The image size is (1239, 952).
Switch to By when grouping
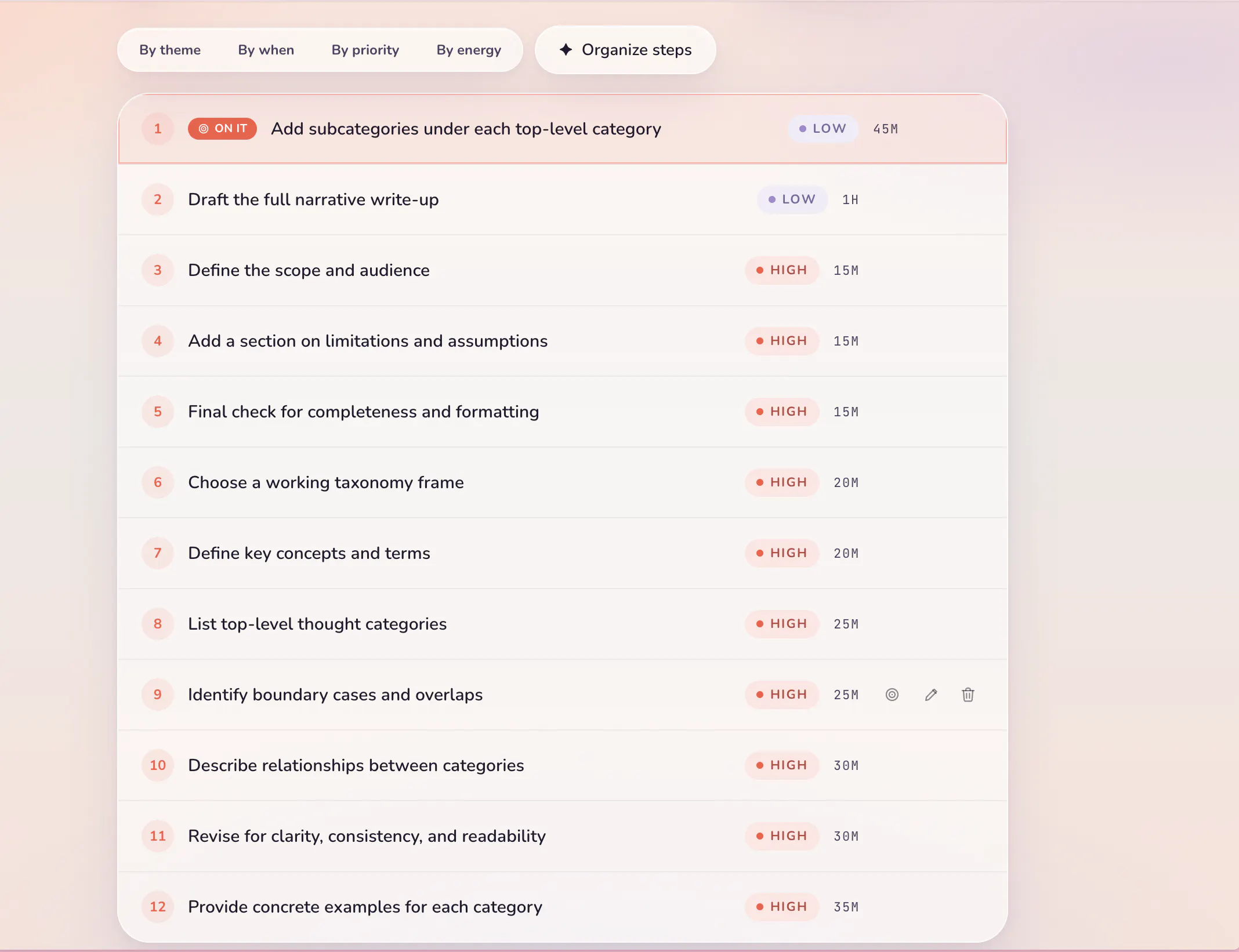coord(266,50)
